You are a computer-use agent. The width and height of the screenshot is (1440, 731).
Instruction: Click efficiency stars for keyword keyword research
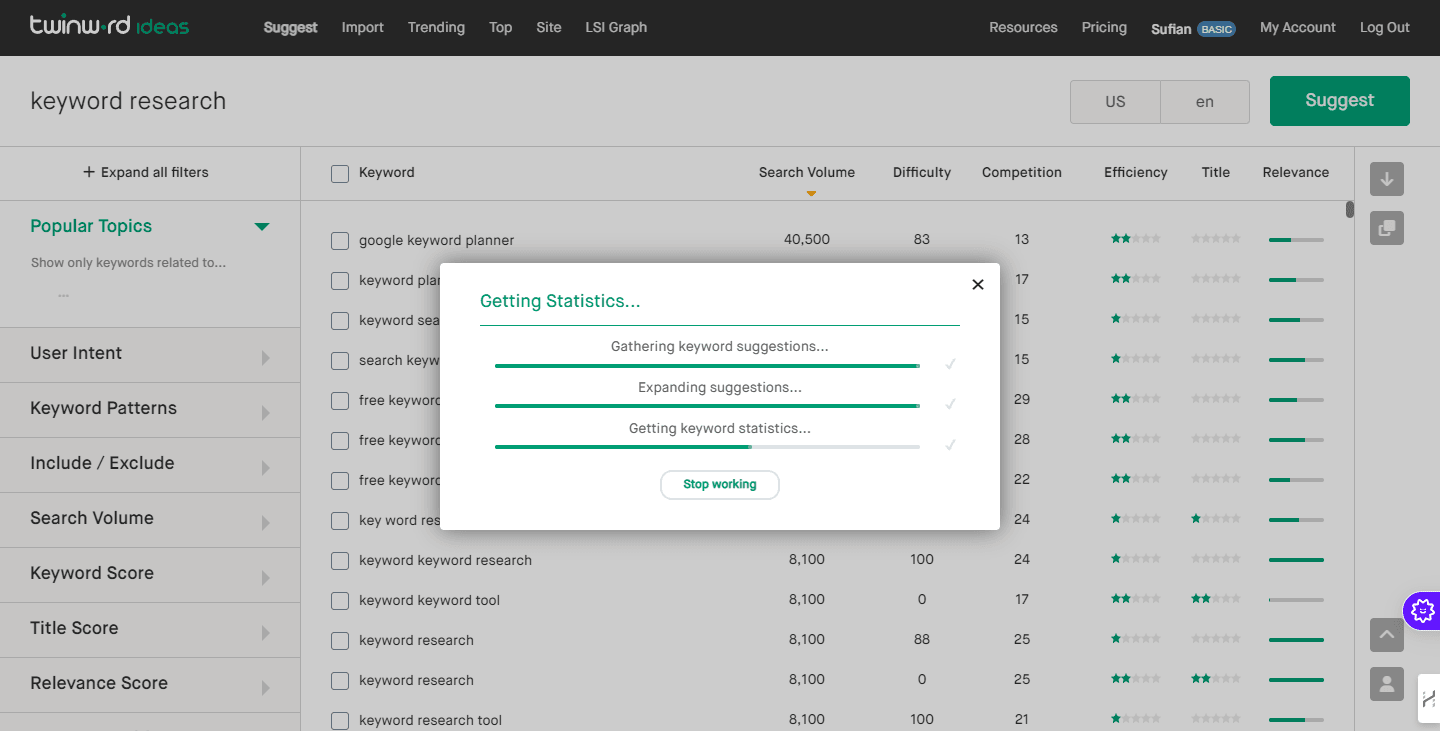(x=1136, y=559)
